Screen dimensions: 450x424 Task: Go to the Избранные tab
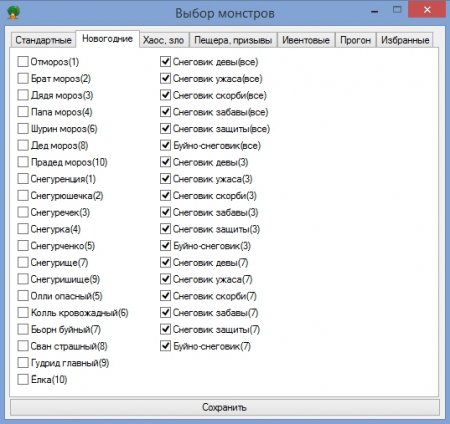(x=405, y=40)
